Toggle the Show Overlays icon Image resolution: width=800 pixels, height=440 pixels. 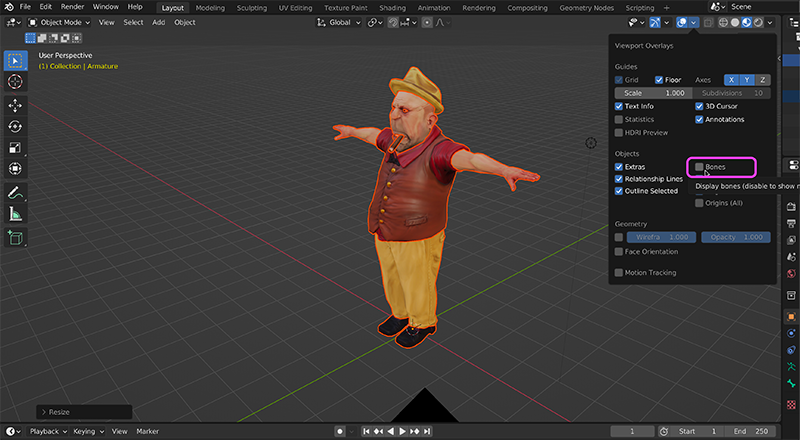(x=682, y=22)
